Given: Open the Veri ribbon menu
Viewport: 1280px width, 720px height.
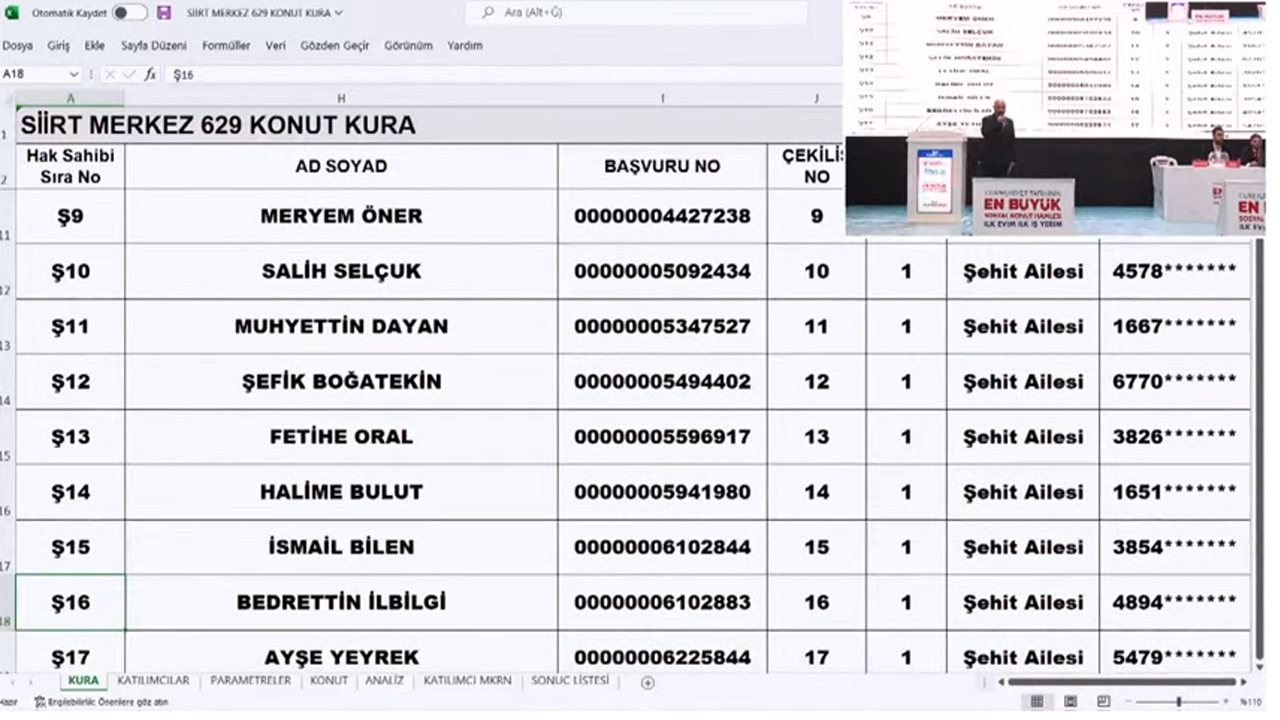Looking at the screenshot, I should click(275, 45).
